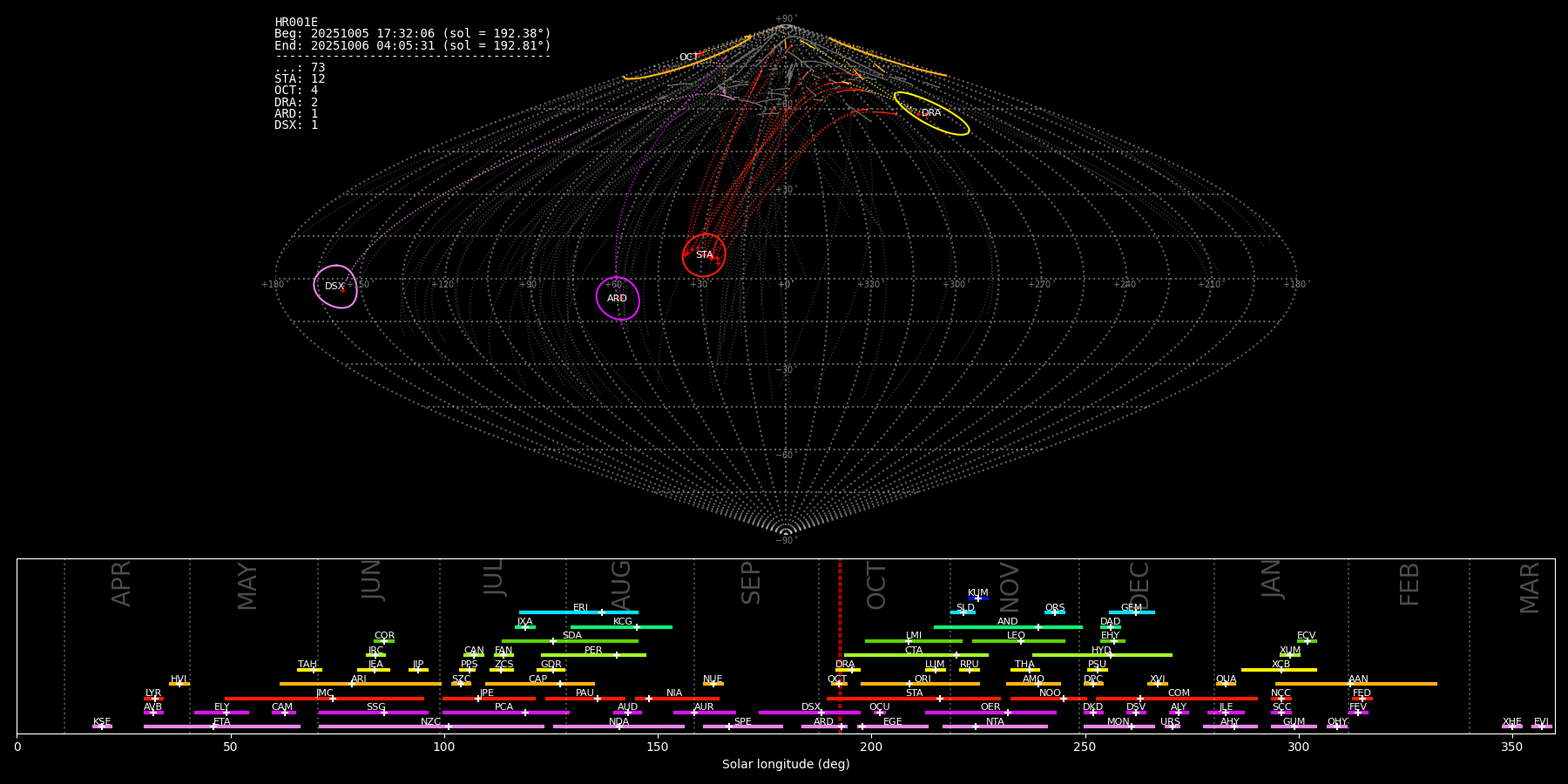Click the magenta ARD radiant circle
1568x784 pixels.
tap(618, 298)
